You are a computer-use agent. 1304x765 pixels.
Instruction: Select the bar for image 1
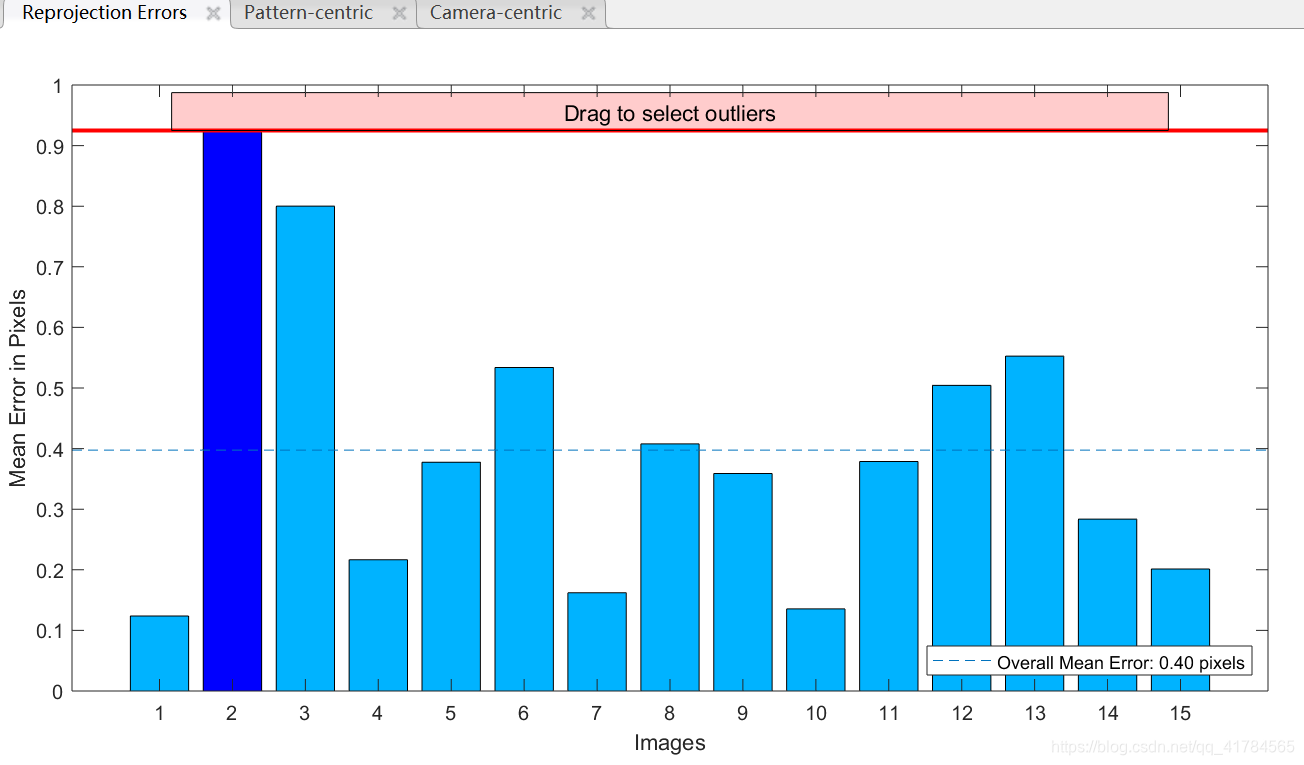coord(159,653)
